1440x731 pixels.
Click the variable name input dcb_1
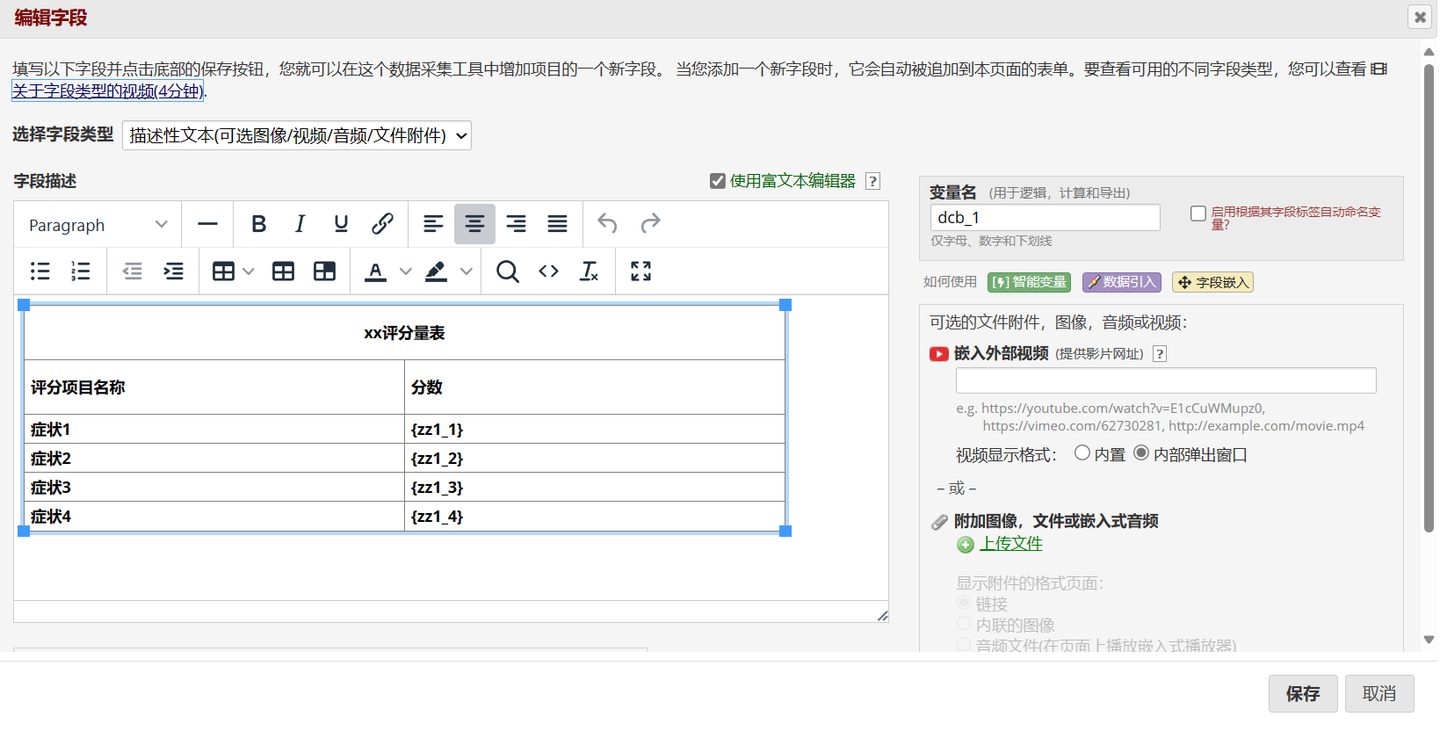(x=1042, y=217)
